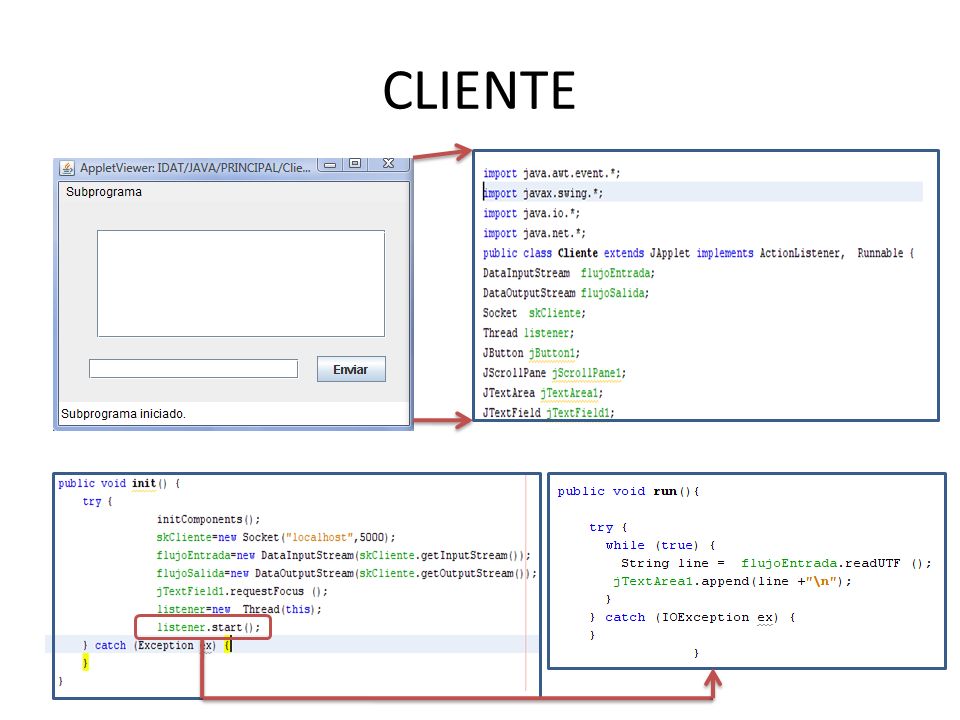Click the "jTextField1.requestFocus ();" line

click(242, 591)
